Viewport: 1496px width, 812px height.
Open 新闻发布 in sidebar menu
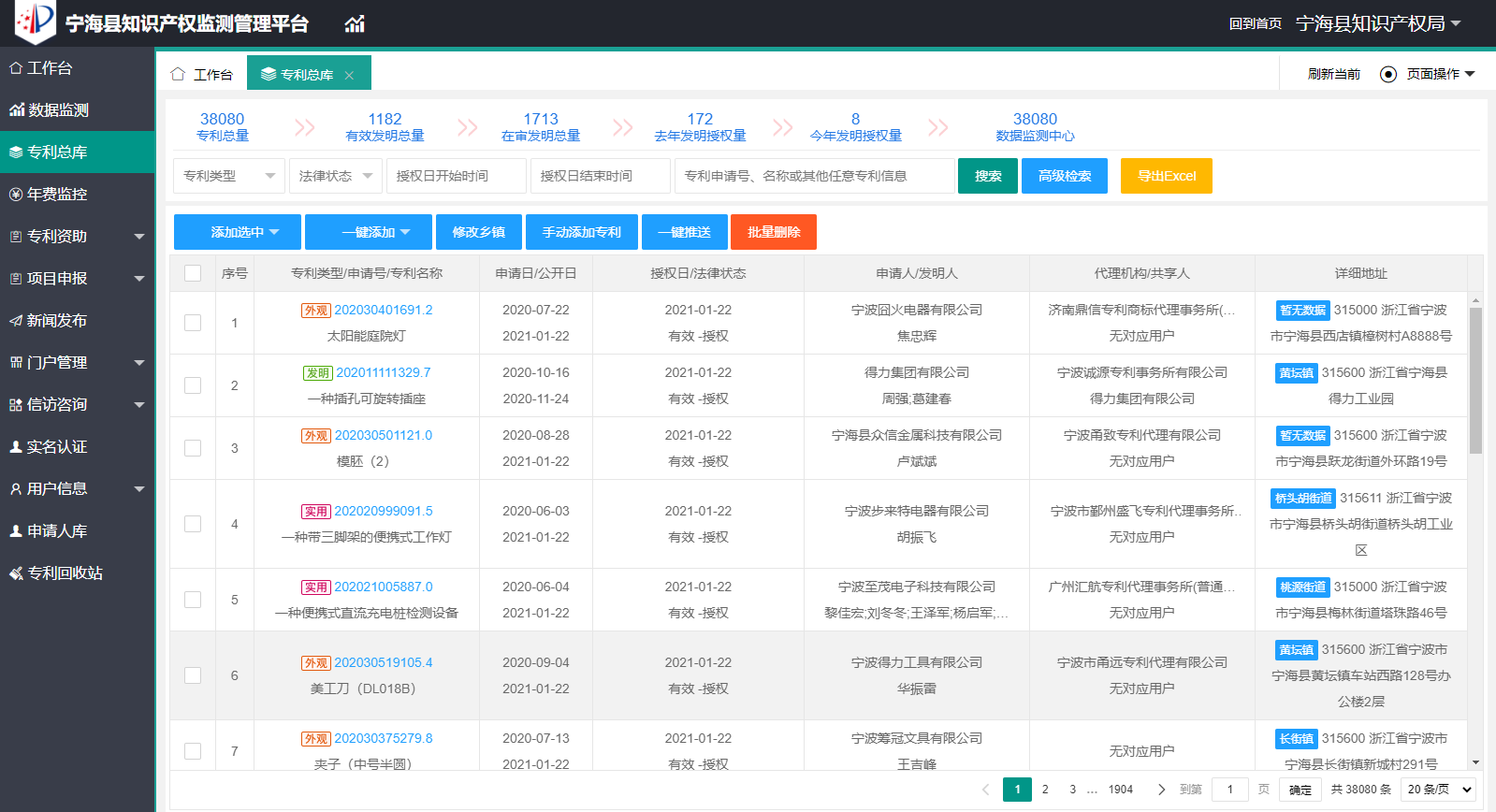(56, 321)
